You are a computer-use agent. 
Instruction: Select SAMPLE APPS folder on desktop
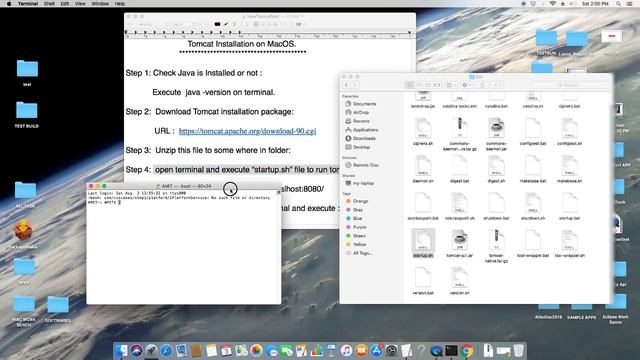pos(581,313)
